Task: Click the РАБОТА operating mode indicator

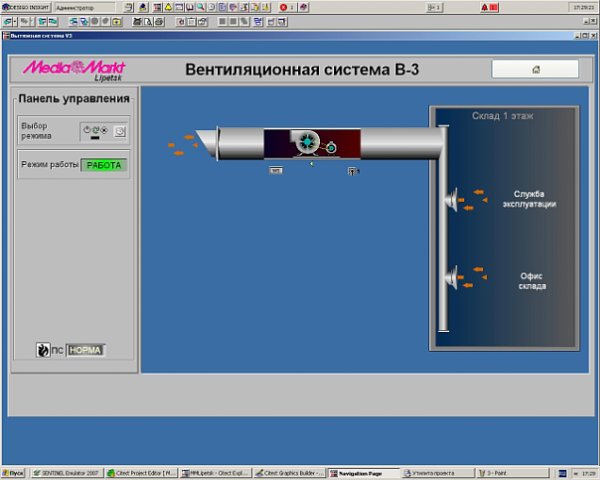Action: click(103, 164)
